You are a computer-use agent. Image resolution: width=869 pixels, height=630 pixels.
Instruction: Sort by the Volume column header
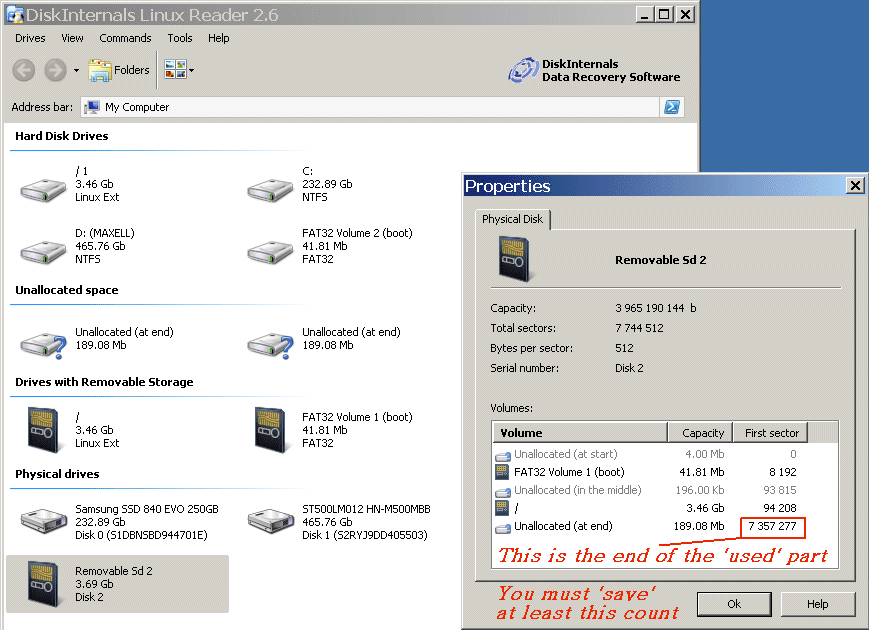579,433
